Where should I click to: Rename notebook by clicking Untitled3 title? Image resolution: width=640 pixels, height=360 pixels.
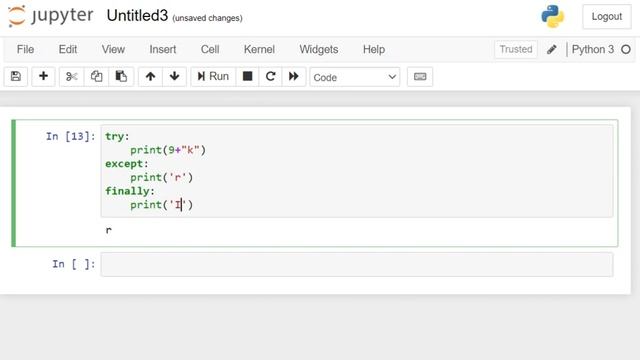click(x=137, y=16)
